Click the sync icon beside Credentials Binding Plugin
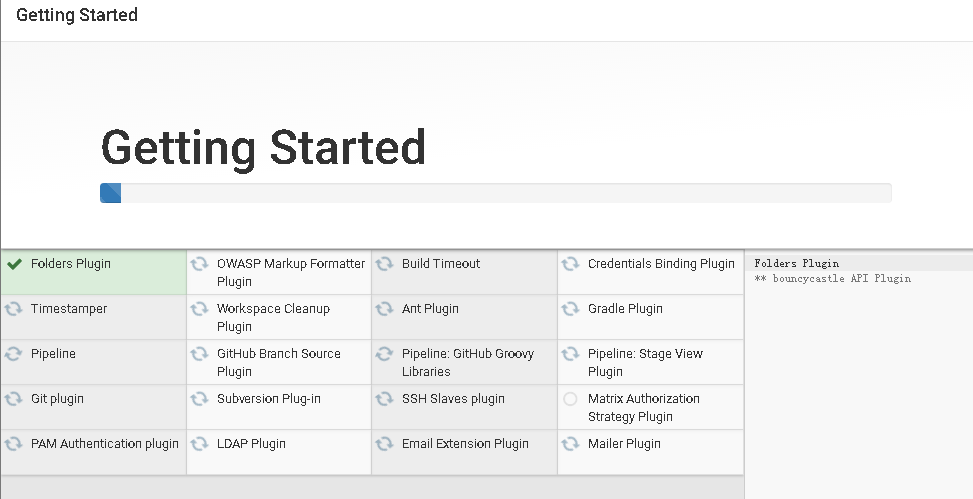The image size is (973, 499). pyautogui.click(x=570, y=264)
